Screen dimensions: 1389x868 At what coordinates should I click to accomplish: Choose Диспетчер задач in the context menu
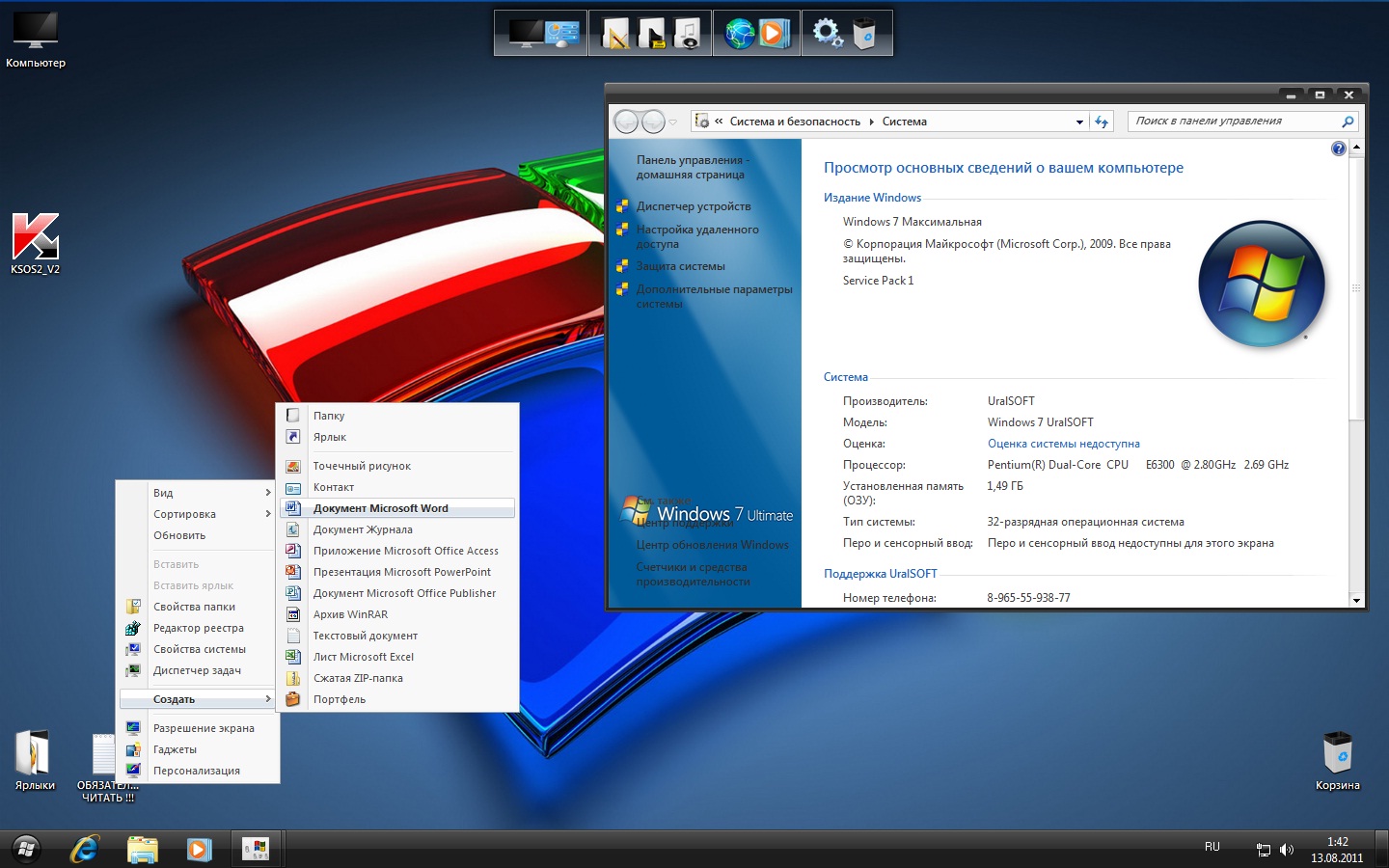pyautogui.click(x=198, y=670)
